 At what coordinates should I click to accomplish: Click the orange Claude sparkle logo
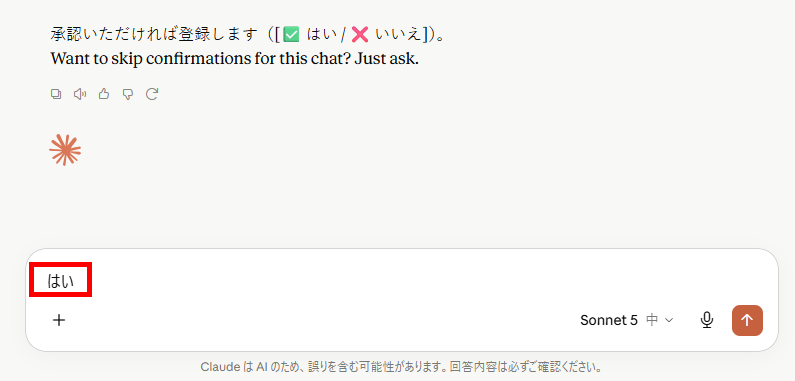pyautogui.click(x=65, y=150)
